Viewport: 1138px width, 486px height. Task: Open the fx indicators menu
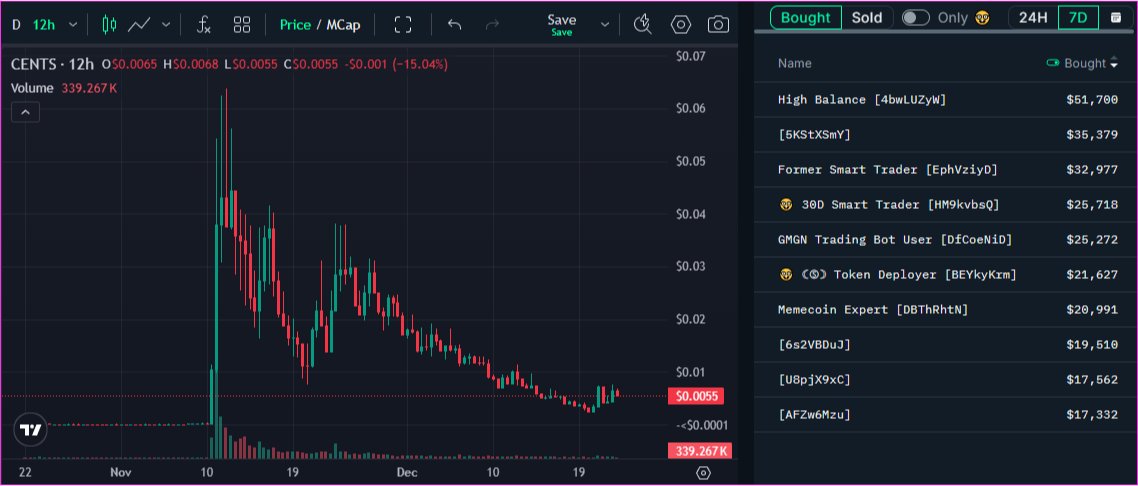tap(204, 25)
